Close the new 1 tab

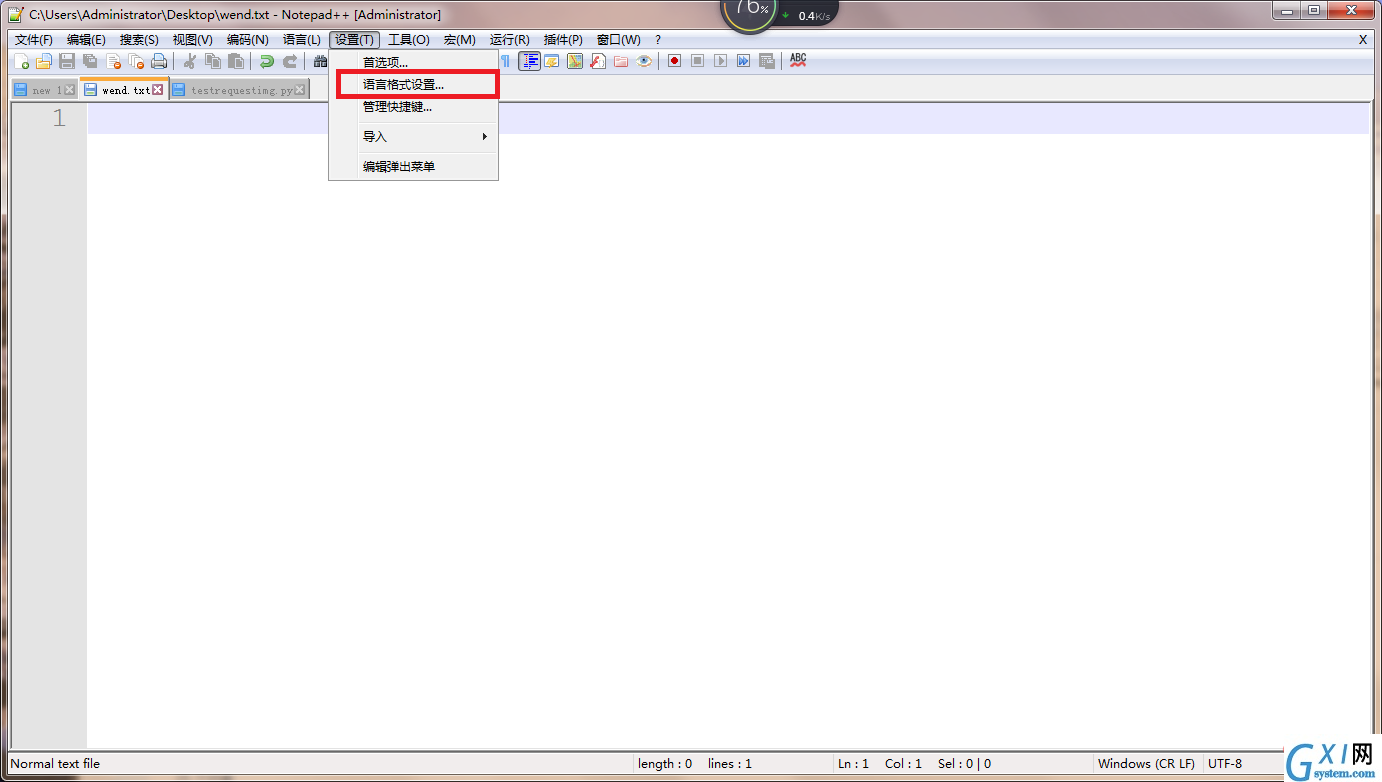(70, 90)
